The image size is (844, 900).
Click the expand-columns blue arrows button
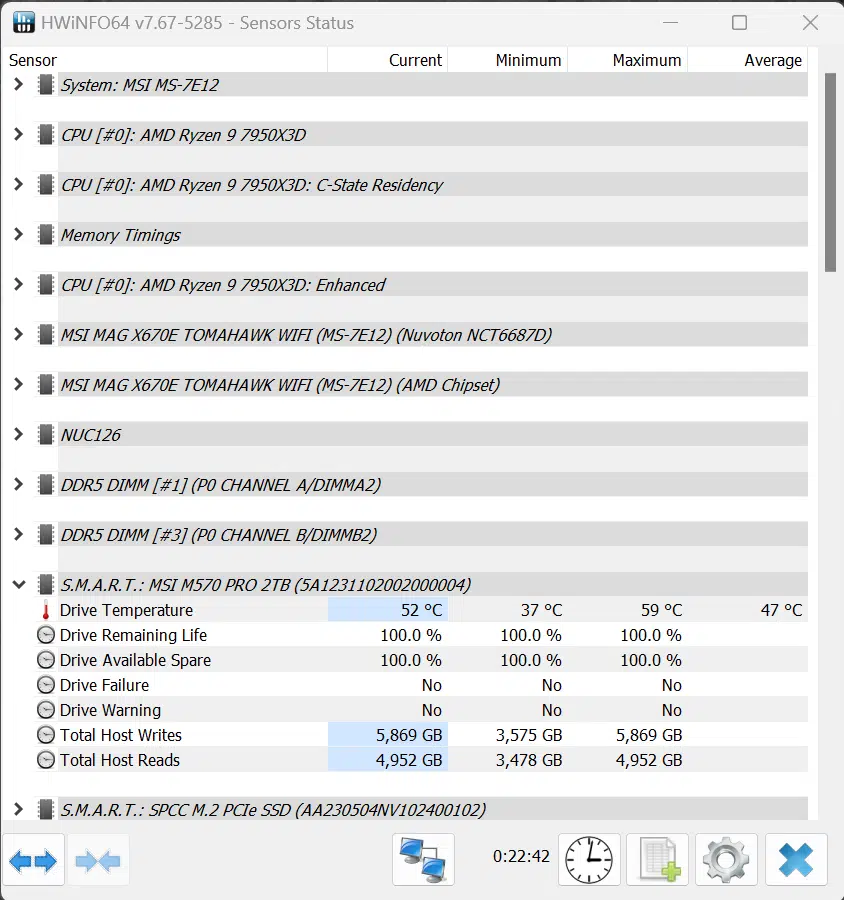pos(33,860)
